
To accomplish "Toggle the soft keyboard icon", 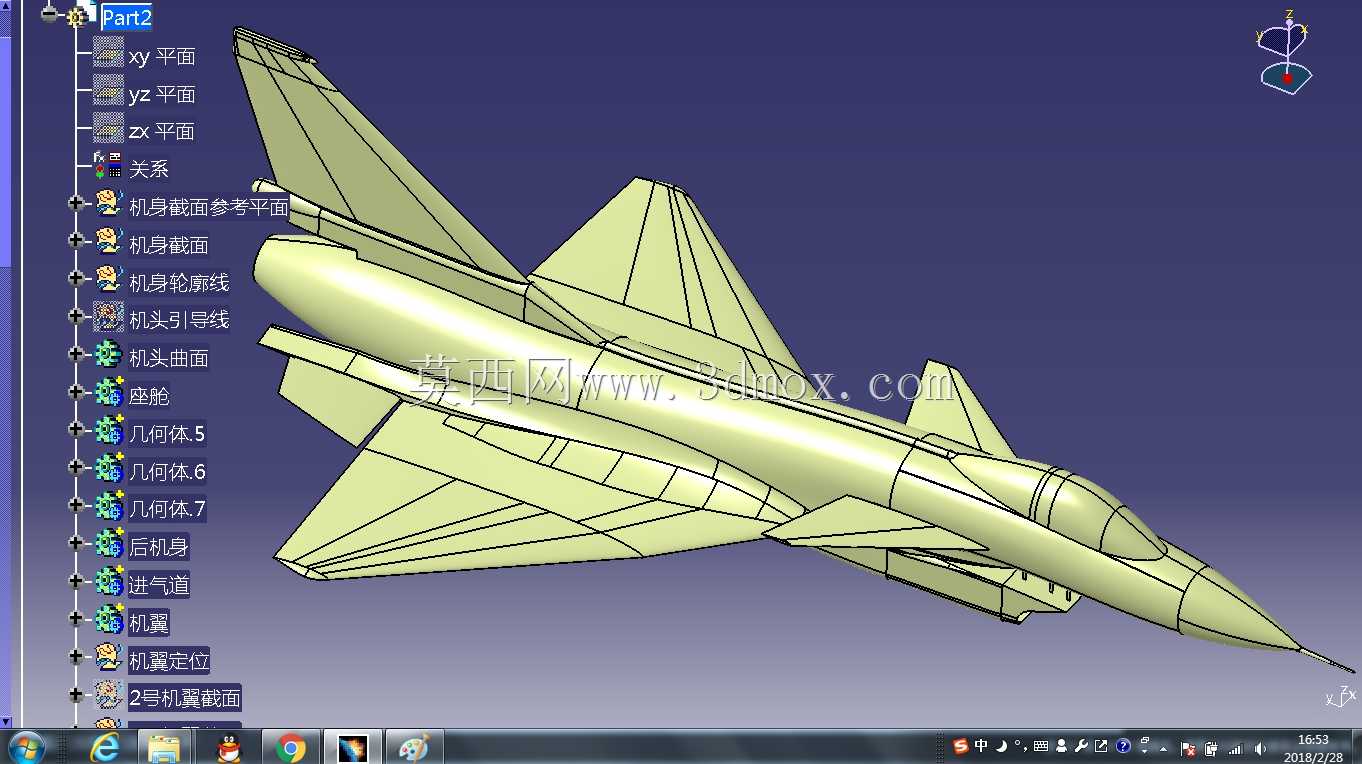I will [1041, 746].
